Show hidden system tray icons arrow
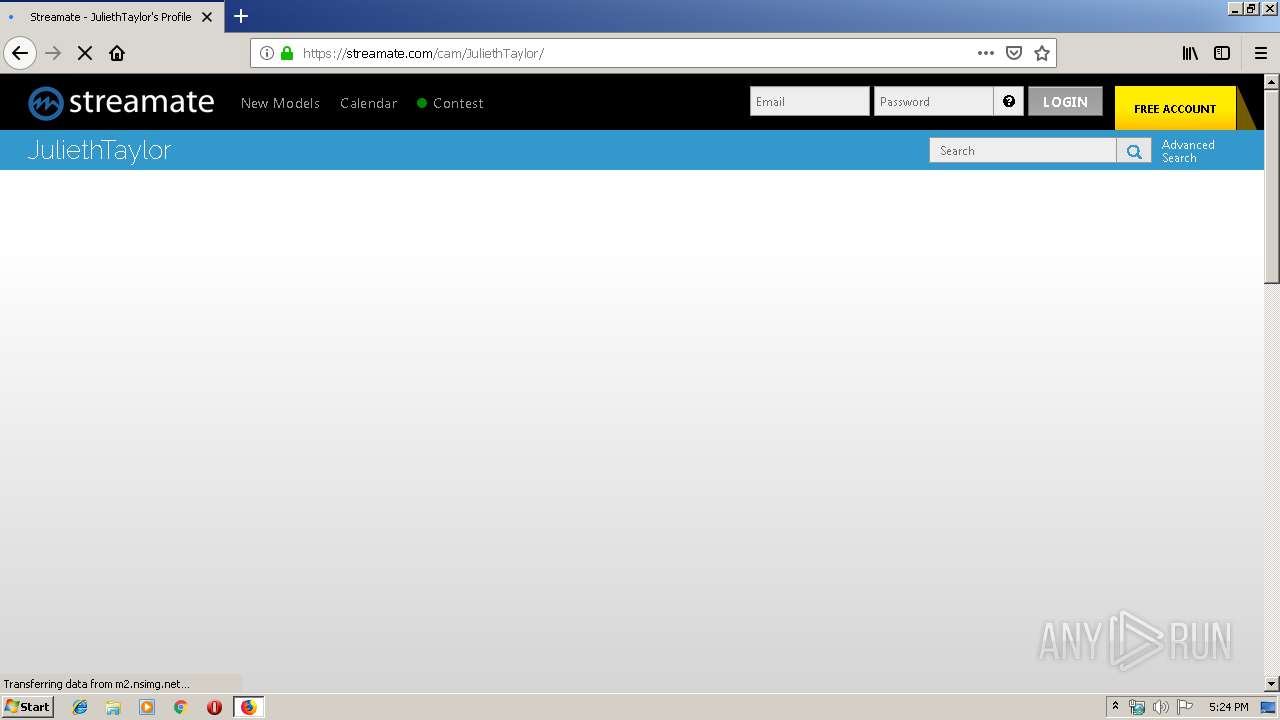Screen dimensions: 1280x720 pyautogui.click(x=1115, y=707)
